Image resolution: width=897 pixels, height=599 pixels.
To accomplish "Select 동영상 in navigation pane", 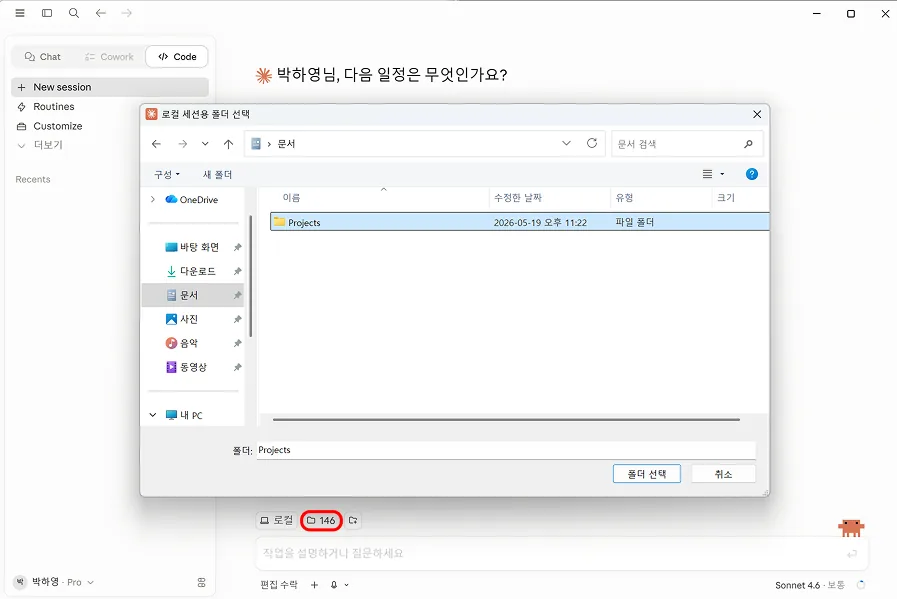I will pos(186,367).
